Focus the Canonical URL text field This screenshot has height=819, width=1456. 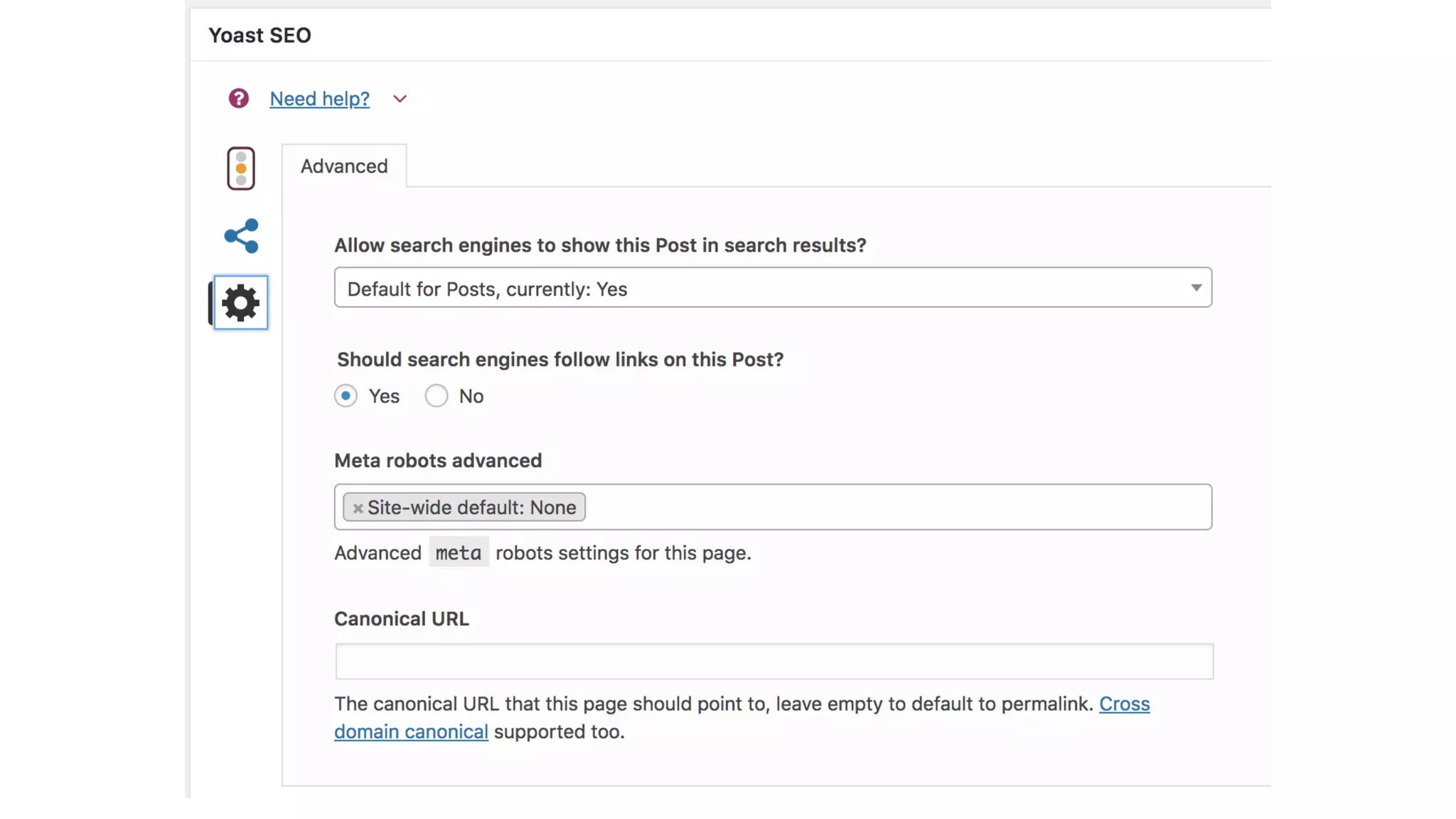[773, 662]
